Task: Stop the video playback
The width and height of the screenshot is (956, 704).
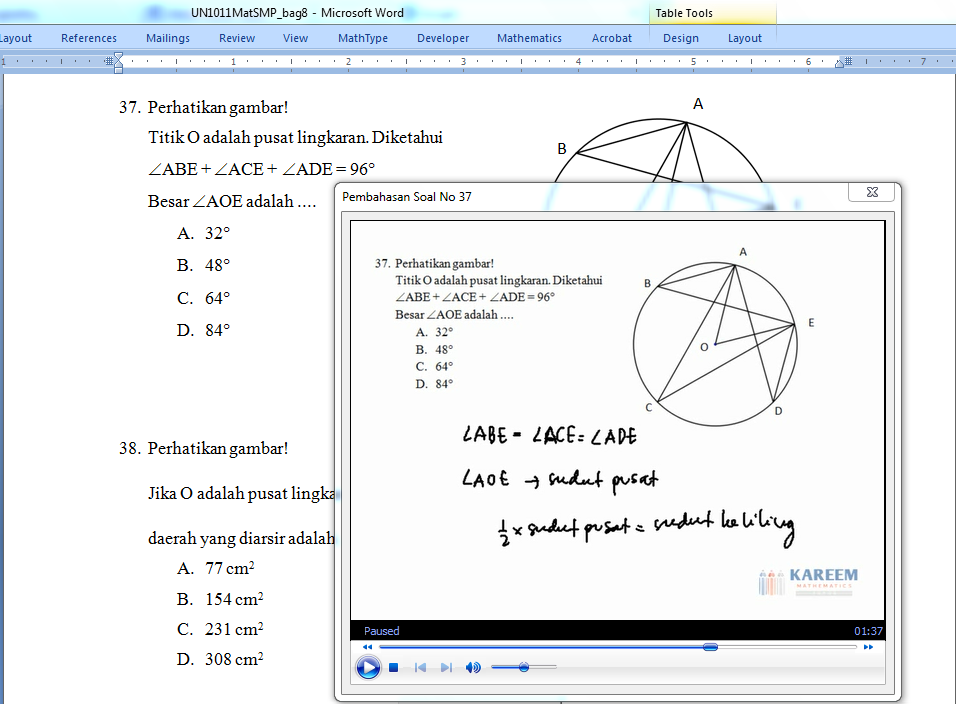Action: (x=394, y=668)
